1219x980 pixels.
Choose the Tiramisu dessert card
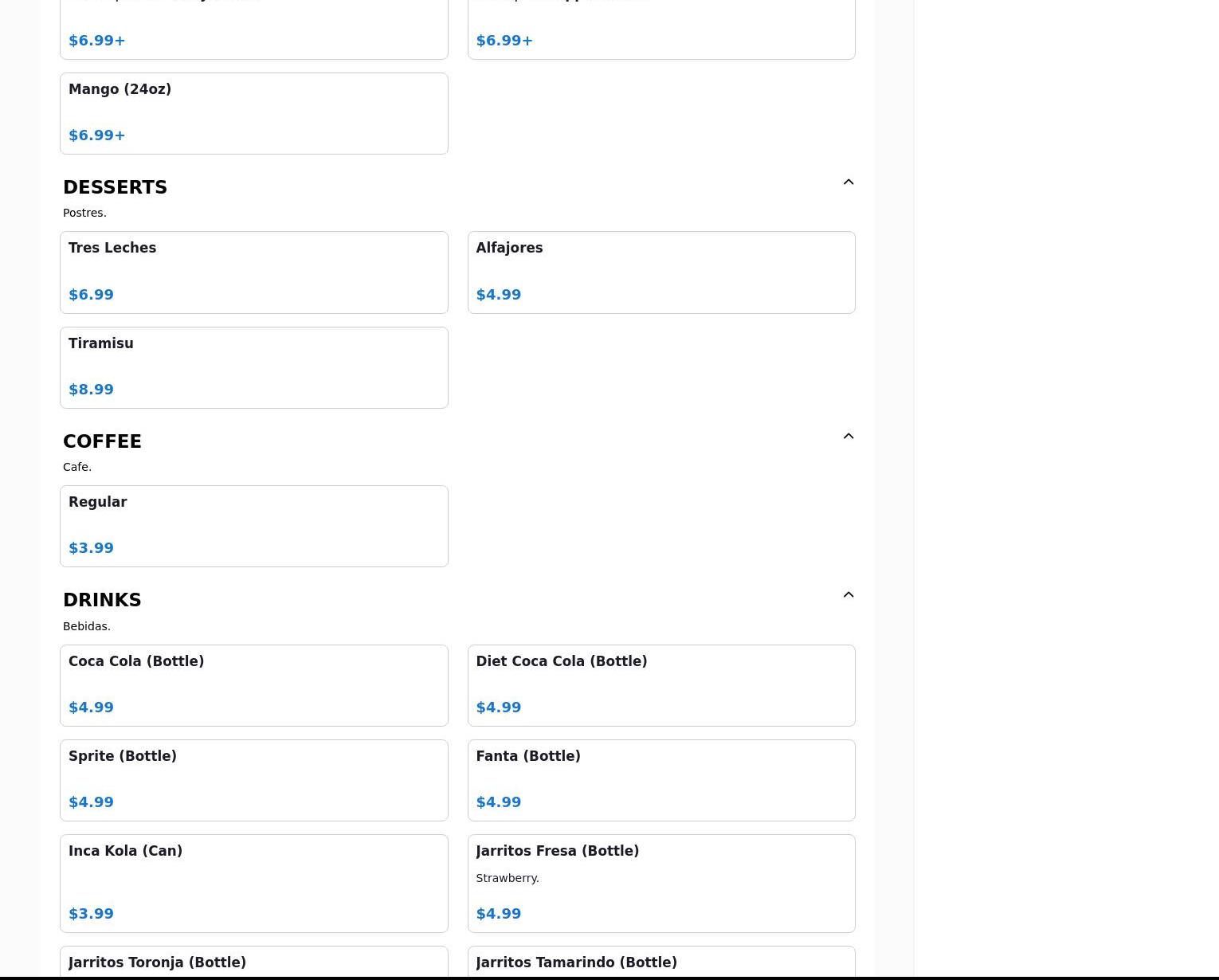coord(254,367)
